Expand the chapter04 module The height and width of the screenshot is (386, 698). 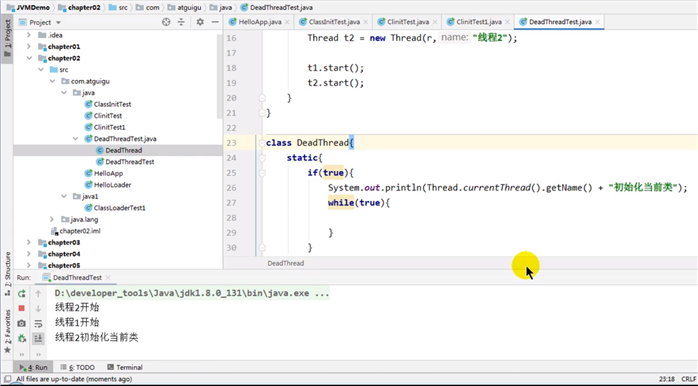29,254
